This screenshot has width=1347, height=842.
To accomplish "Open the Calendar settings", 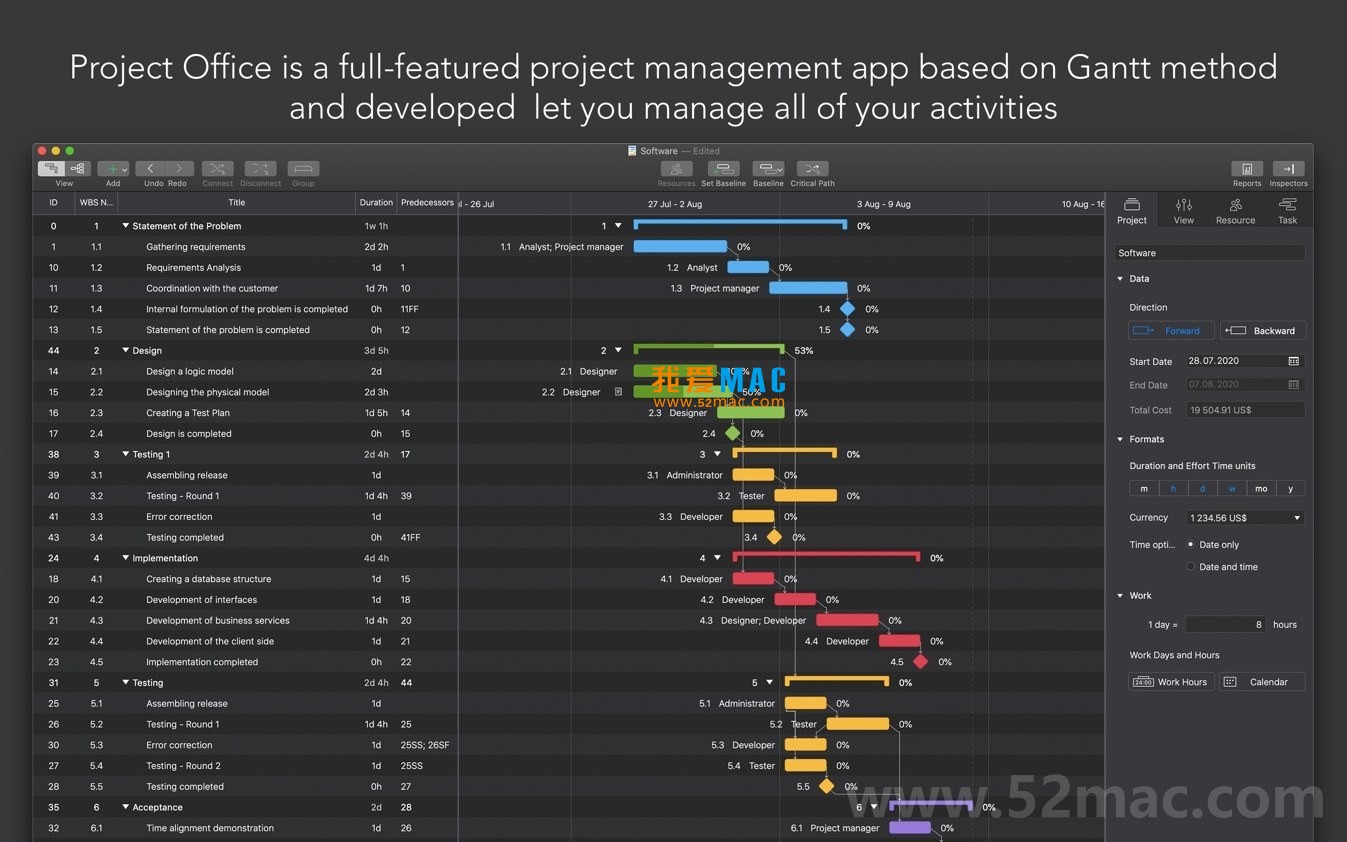I will click(x=1262, y=681).
